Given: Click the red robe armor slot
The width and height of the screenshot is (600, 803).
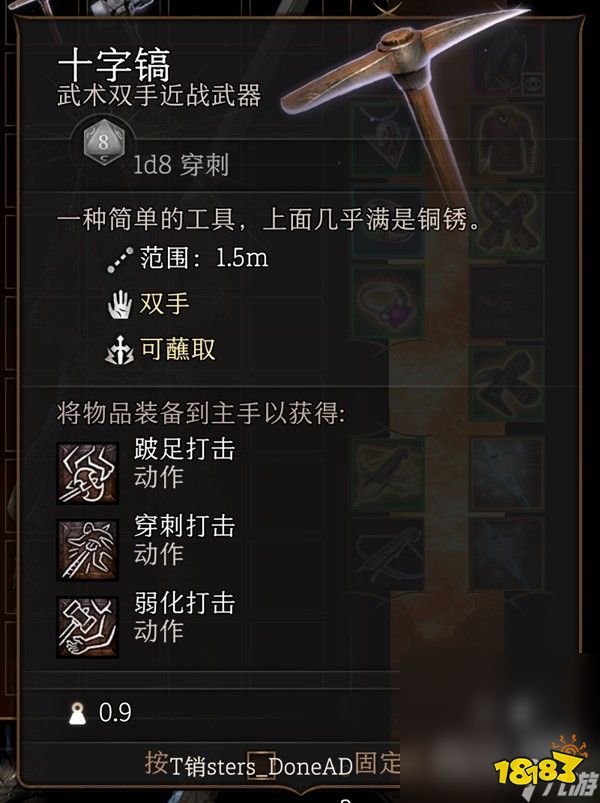Looking at the screenshot, I should 506,140.
